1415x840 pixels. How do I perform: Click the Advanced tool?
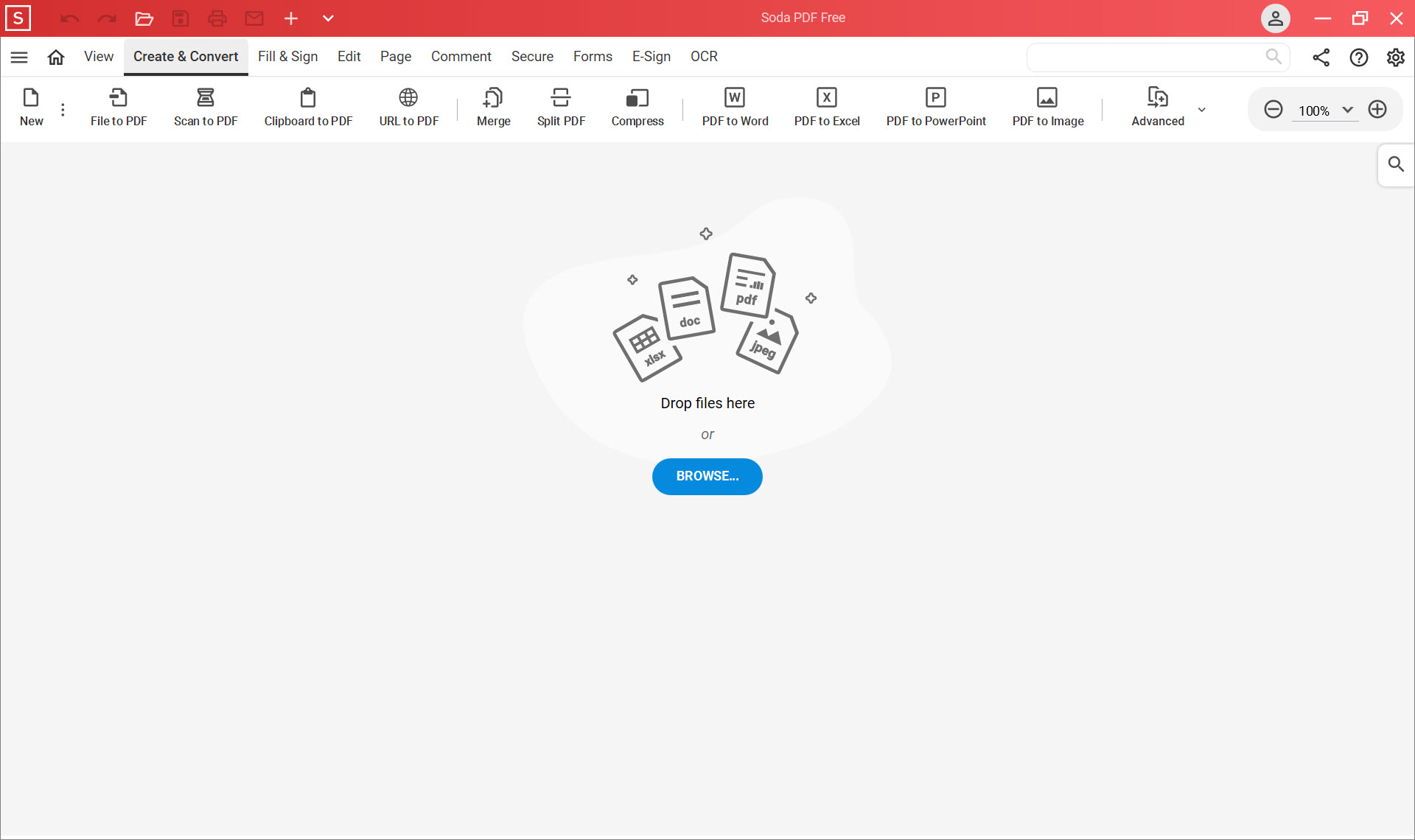click(1158, 108)
